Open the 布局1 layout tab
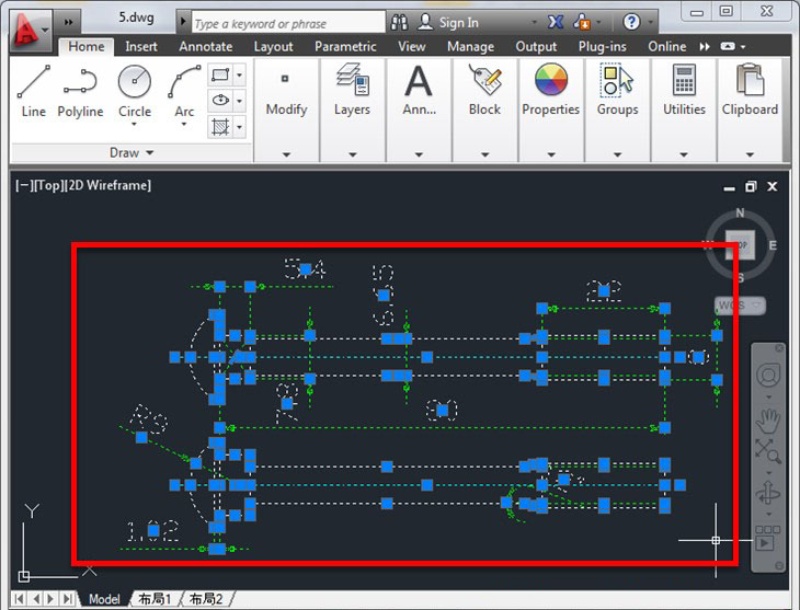800x610 pixels. tap(152, 598)
